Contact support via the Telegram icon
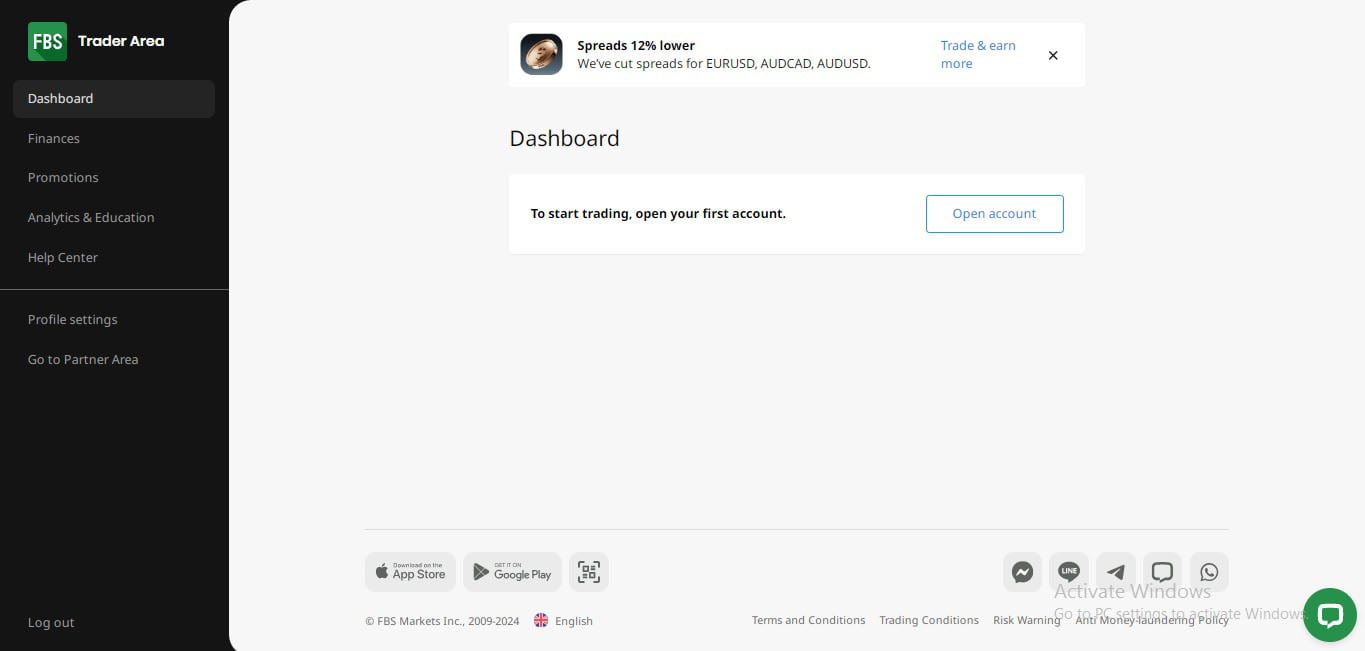The width and height of the screenshot is (1365, 651). [x=1115, y=572]
